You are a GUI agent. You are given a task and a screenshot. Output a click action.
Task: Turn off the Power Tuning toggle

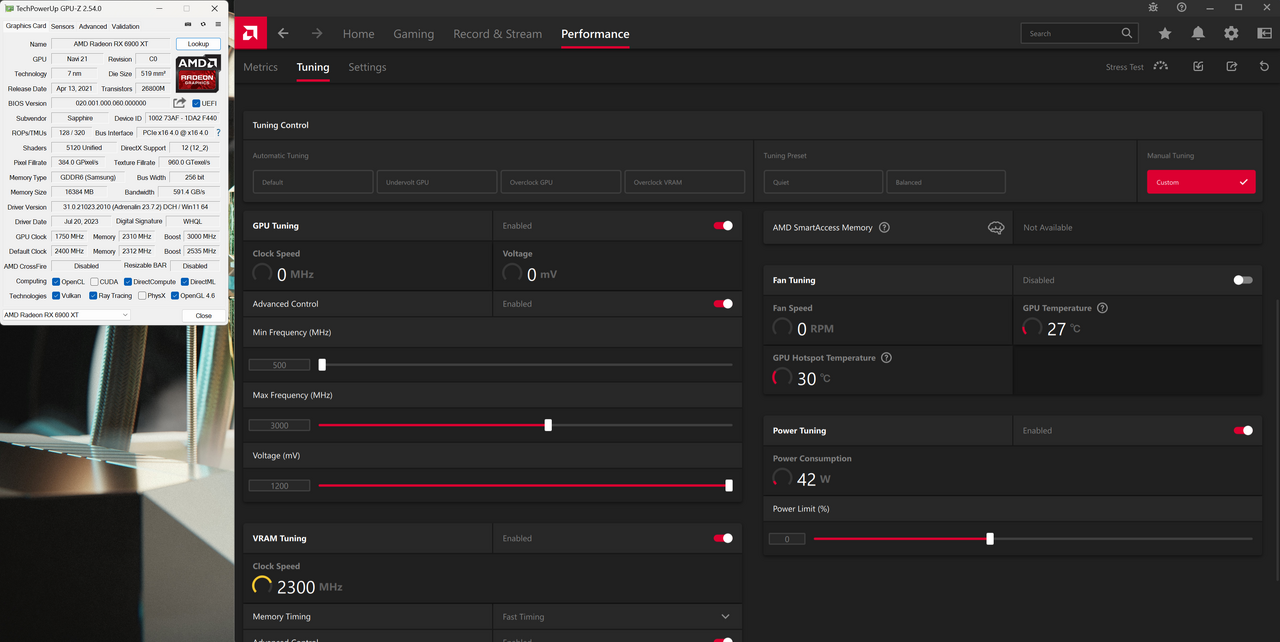[x=1243, y=431]
